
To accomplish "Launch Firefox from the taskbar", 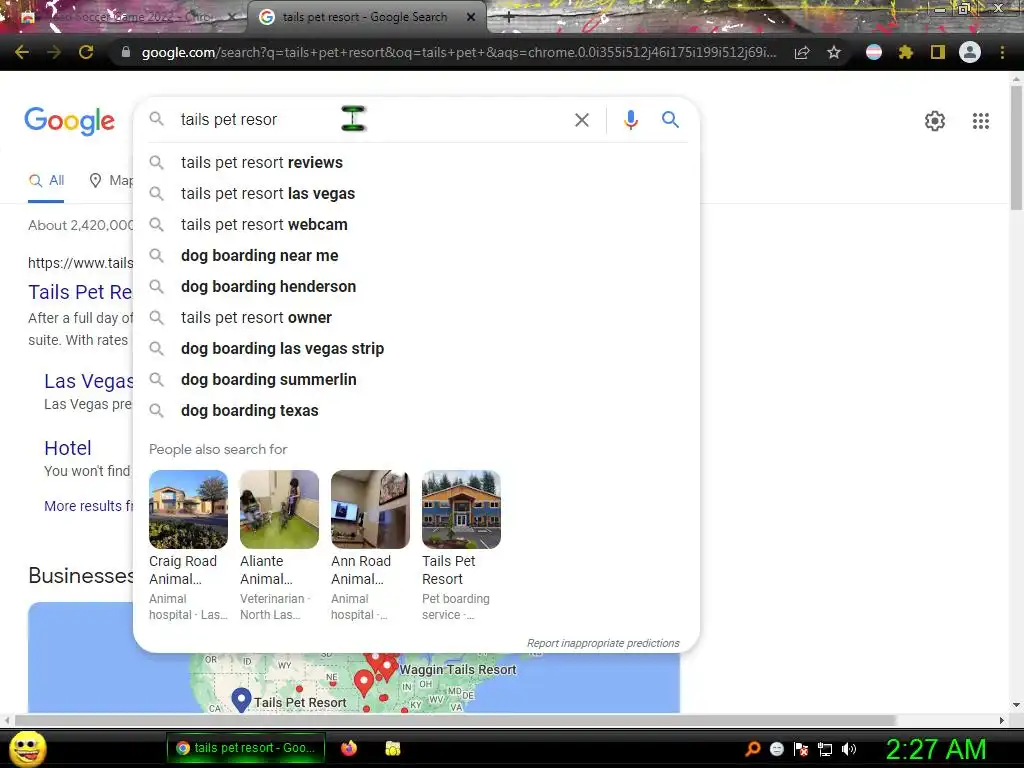I will [349, 748].
